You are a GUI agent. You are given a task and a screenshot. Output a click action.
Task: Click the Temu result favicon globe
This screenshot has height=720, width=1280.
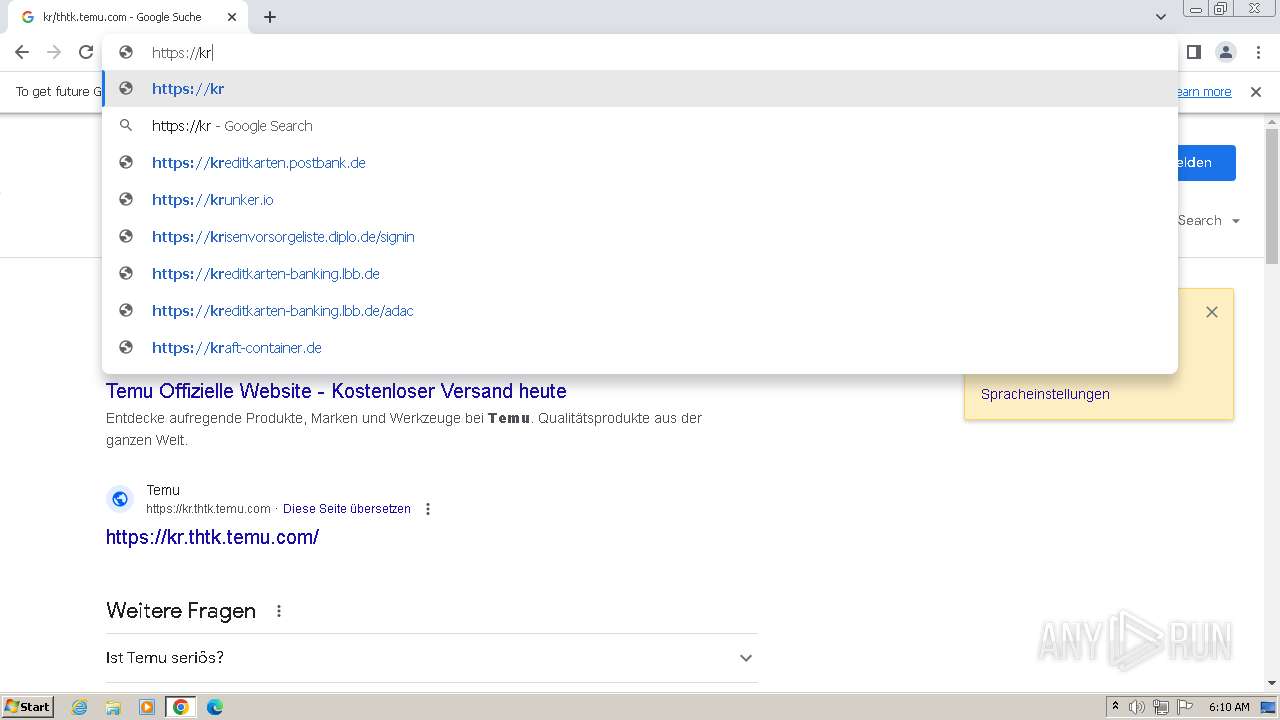120,499
